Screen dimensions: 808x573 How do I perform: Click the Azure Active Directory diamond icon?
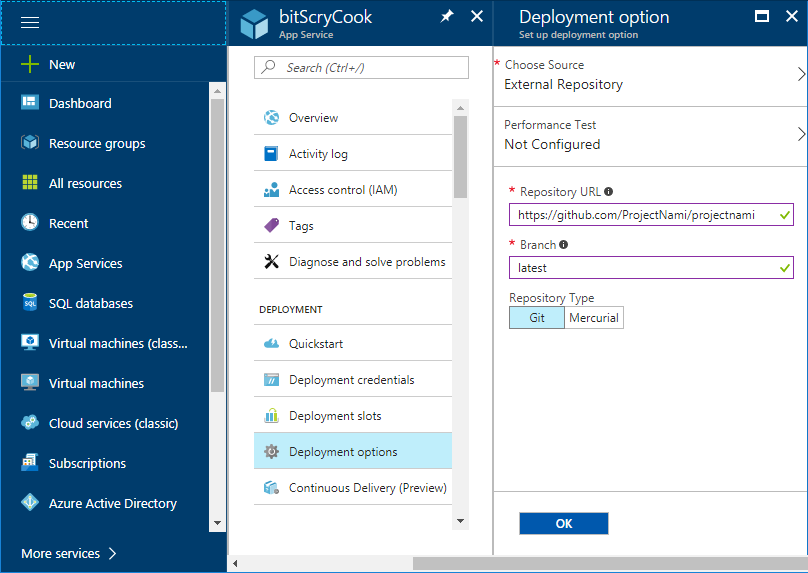point(30,502)
